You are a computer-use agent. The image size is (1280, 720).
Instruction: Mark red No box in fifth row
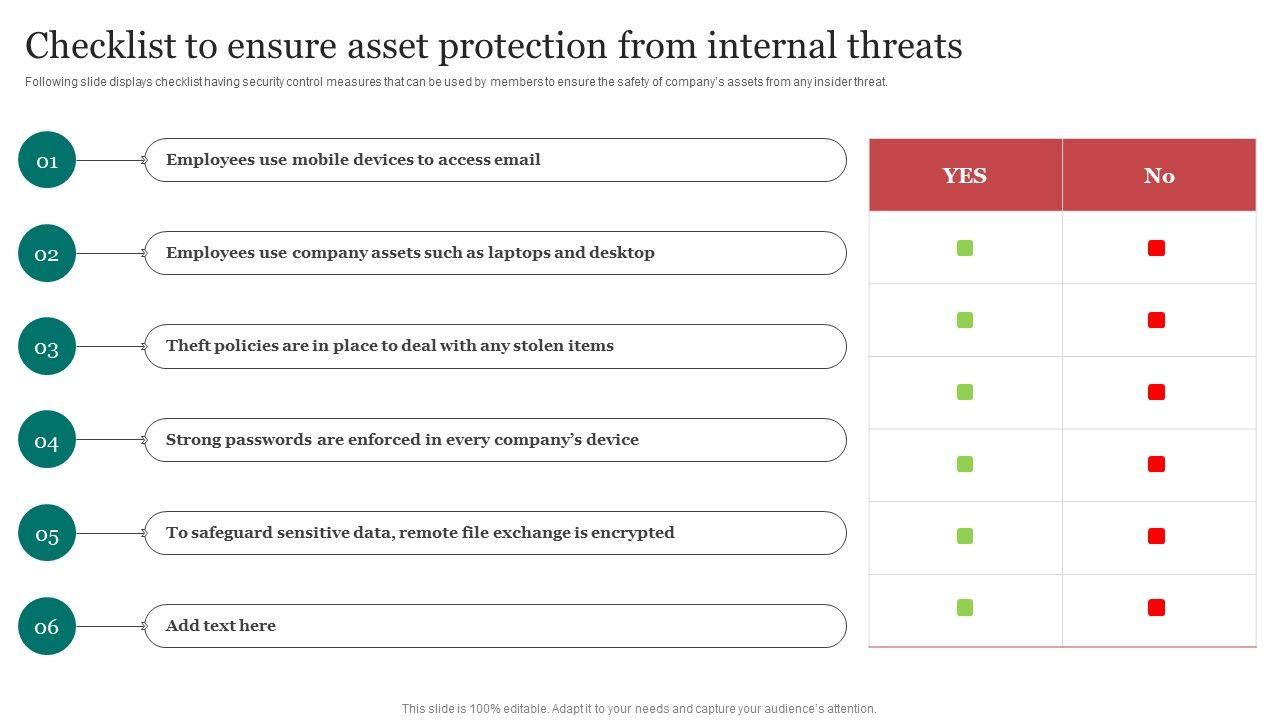(1157, 536)
